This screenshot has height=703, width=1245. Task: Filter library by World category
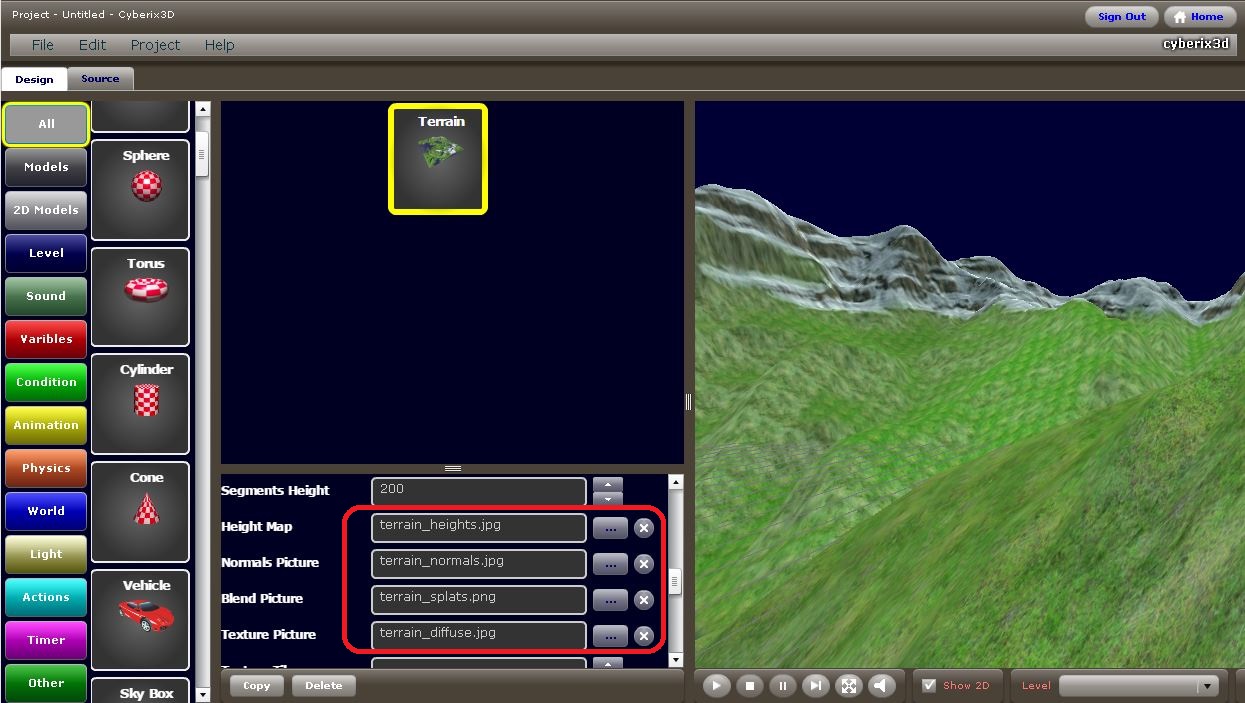pos(46,511)
